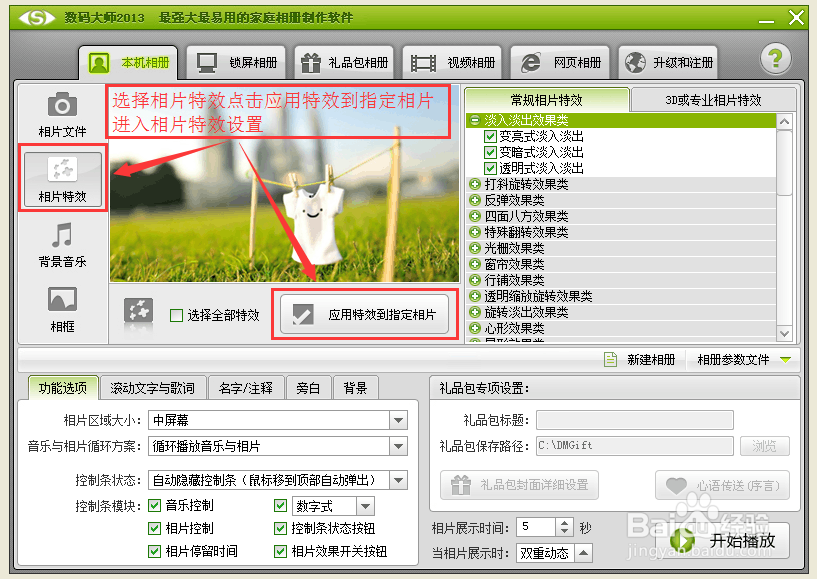Click the 礼品包封面详细设置 button
This screenshot has height=579, width=817.
pyautogui.click(x=519, y=485)
